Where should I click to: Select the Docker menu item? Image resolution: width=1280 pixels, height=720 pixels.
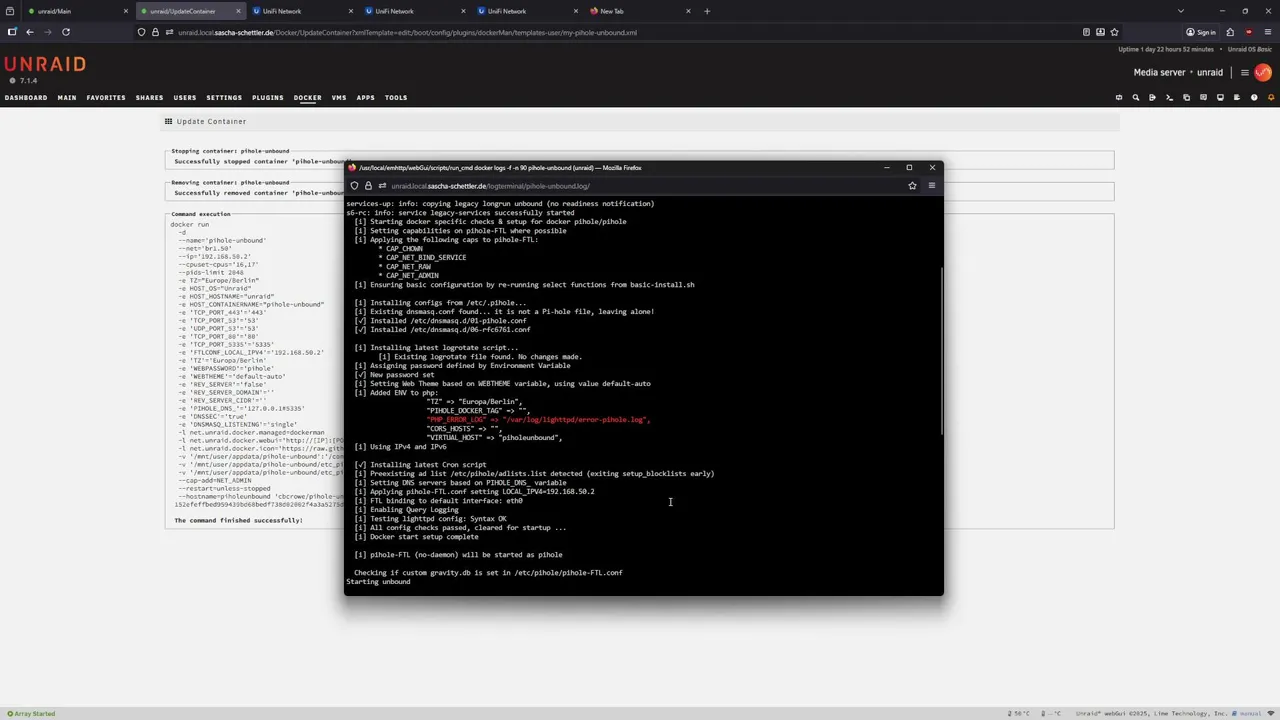pos(307,98)
